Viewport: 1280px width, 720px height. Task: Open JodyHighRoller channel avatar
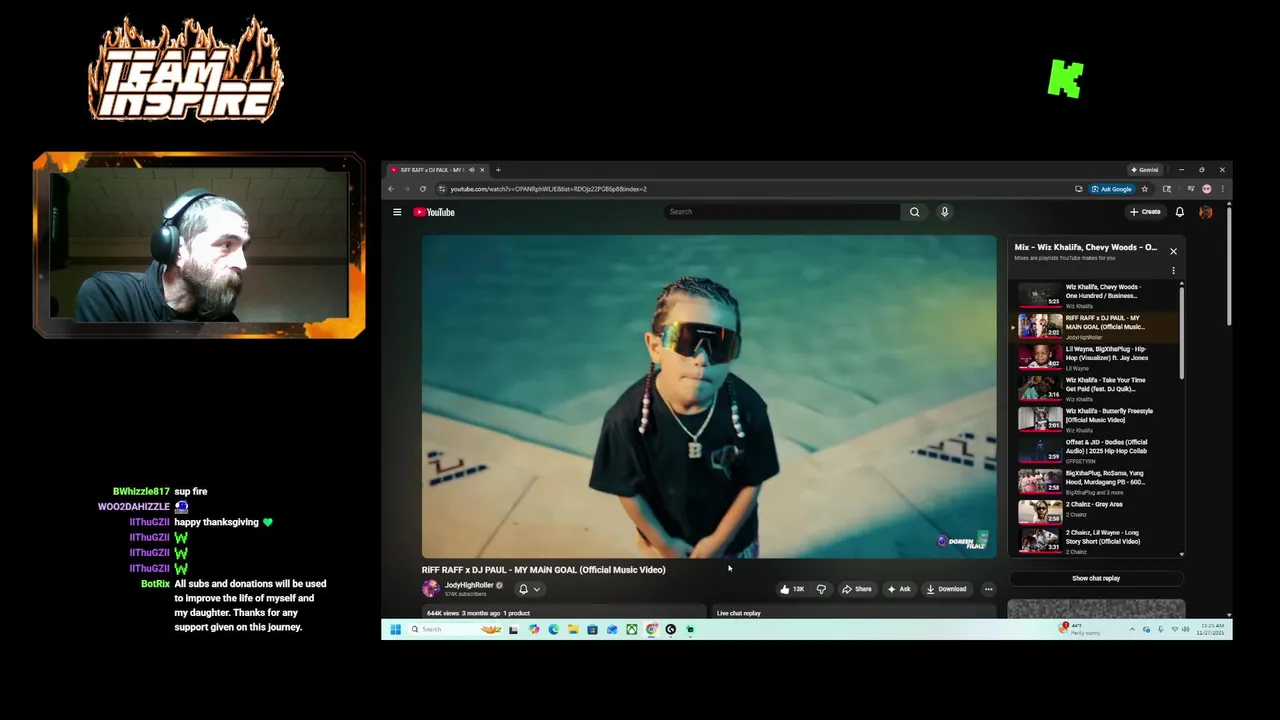(430, 589)
